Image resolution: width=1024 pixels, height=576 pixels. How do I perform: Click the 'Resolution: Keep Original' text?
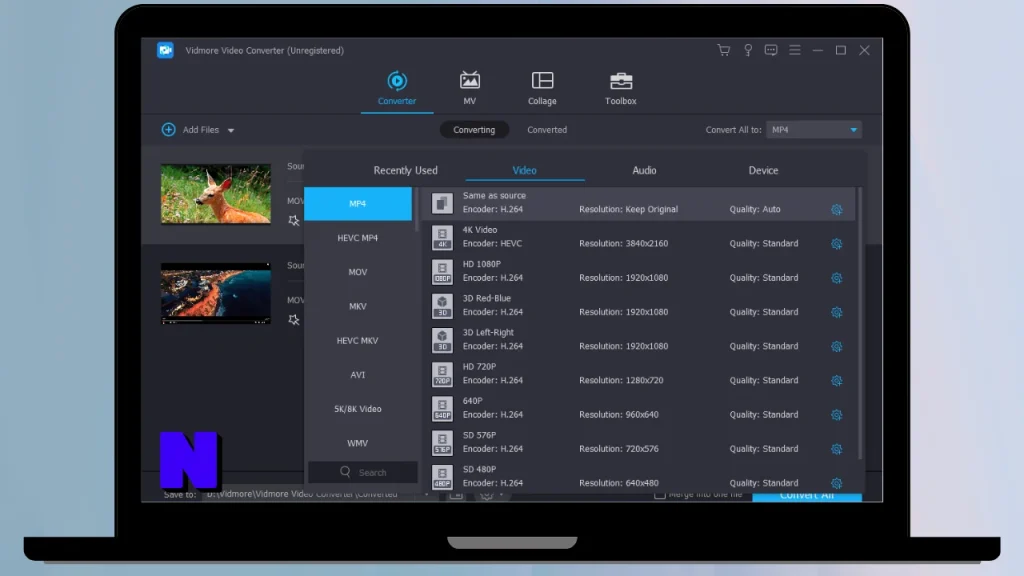tap(628, 209)
